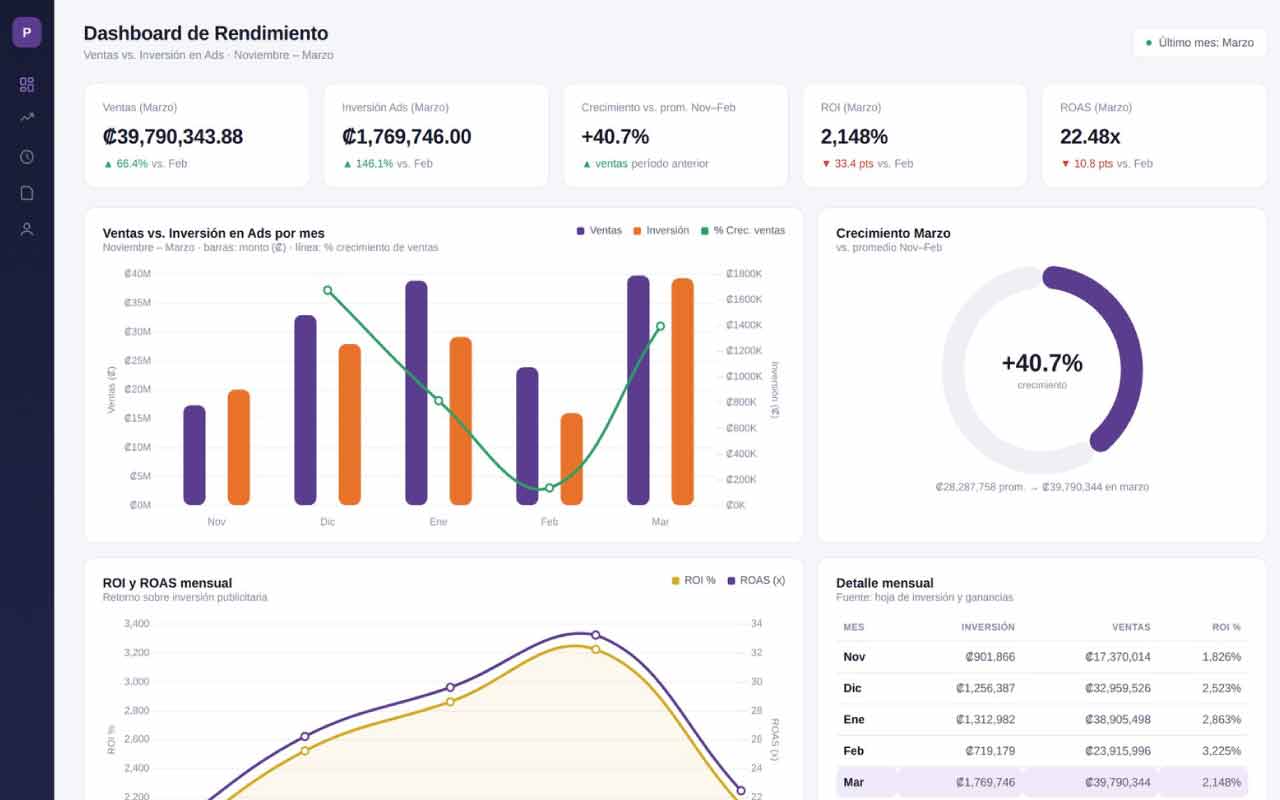Click the 'Último mes: Marzo' badge
The height and width of the screenshot is (800, 1280).
(x=1199, y=43)
